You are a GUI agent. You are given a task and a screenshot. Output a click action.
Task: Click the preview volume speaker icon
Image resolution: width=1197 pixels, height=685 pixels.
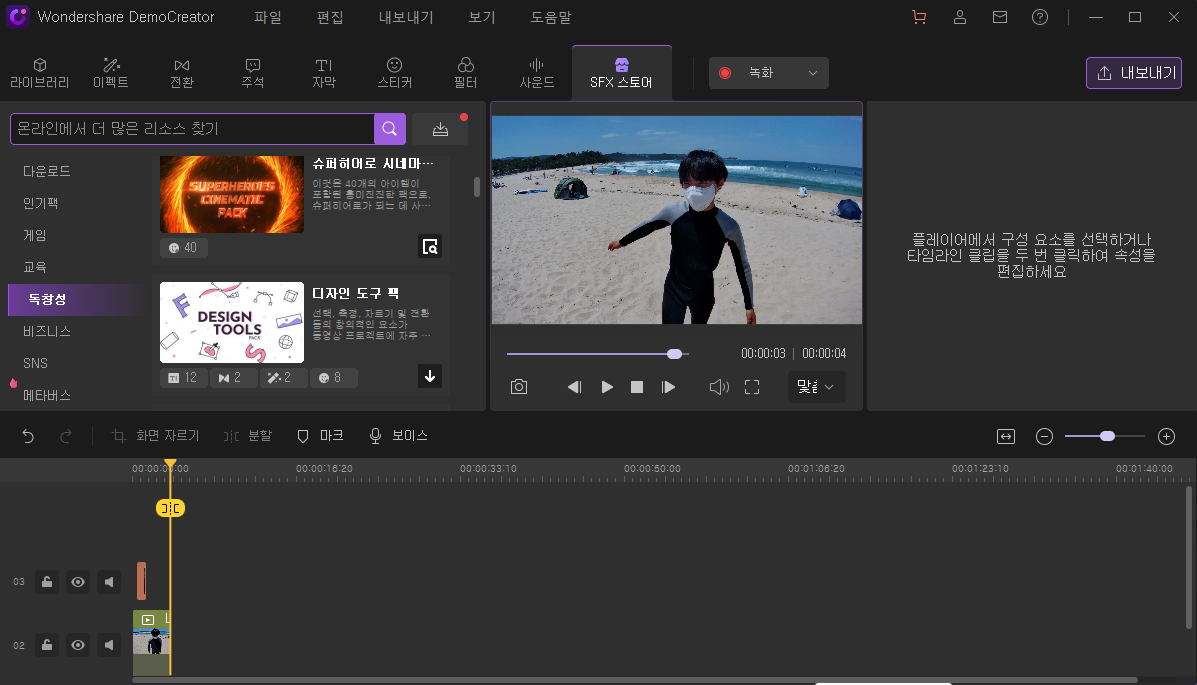click(x=719, y=387)
